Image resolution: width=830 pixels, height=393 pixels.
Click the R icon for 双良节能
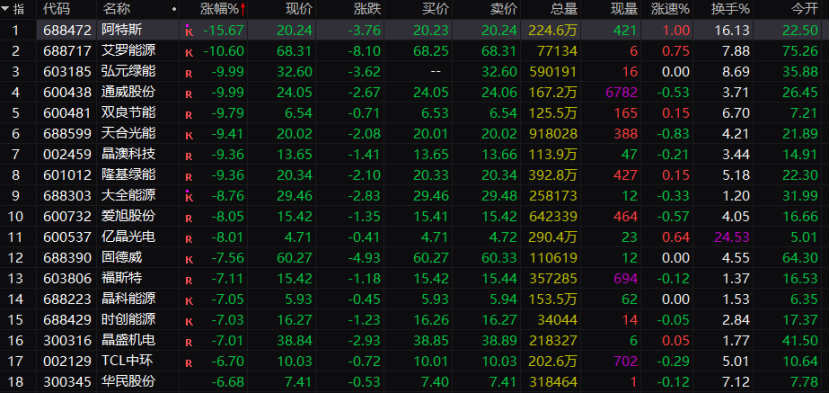(x=188, y=115)
